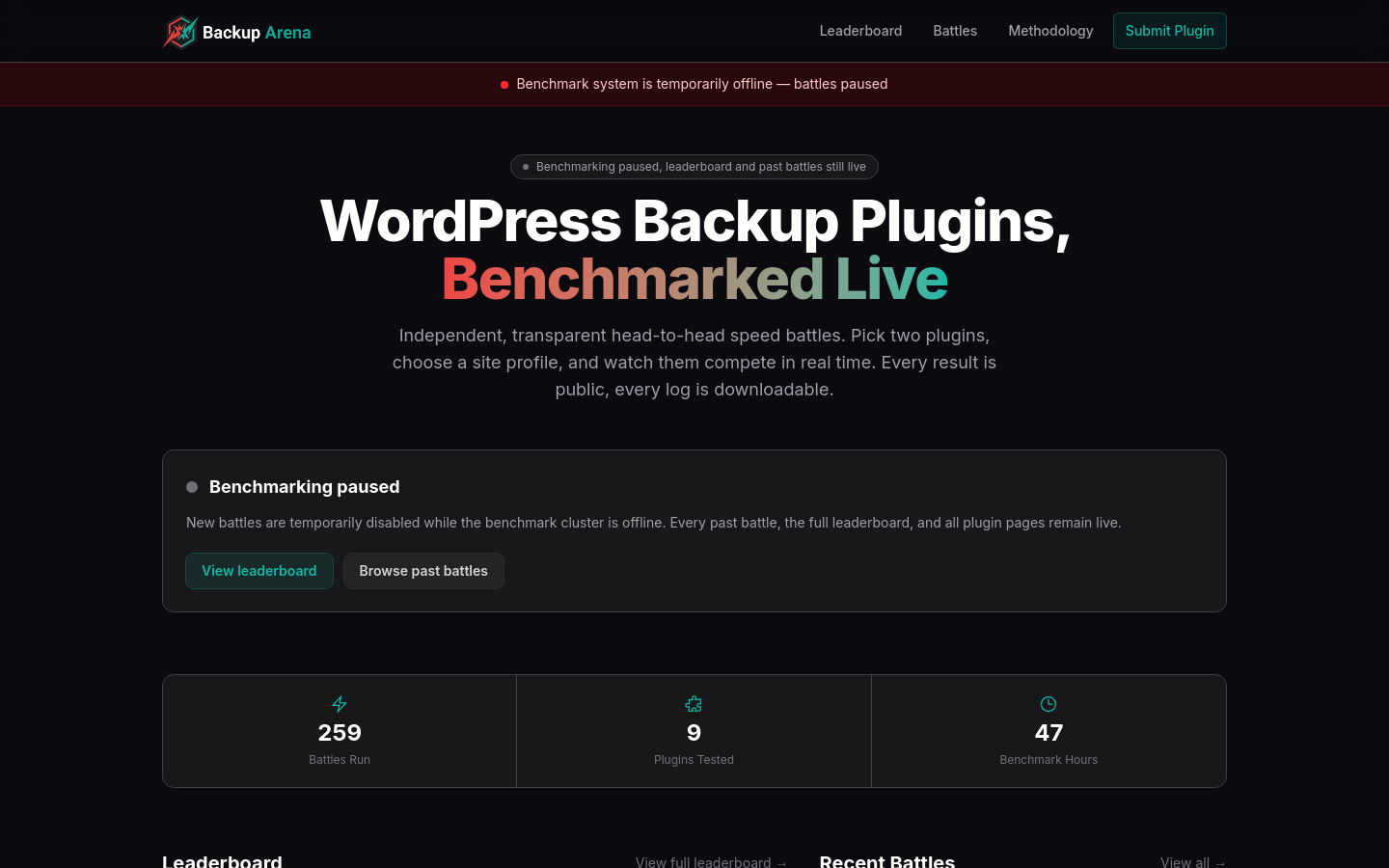Click the View leaderboard button
This screenshot has height=868, width=1389.
[x=259, y=571]
